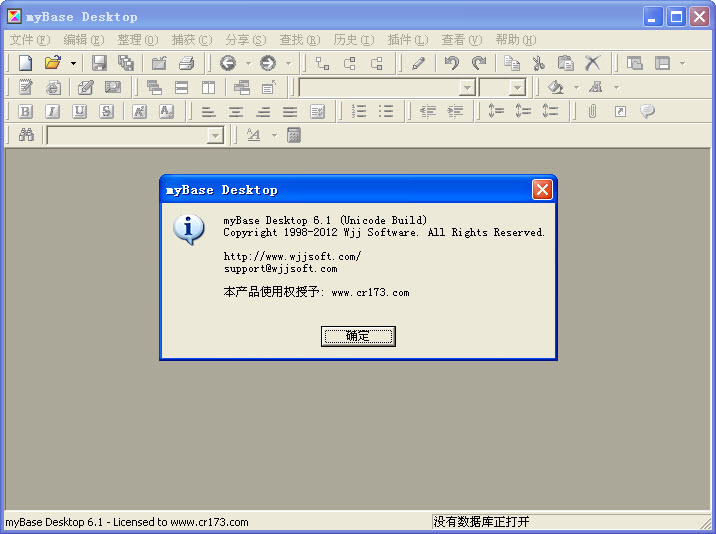Expand the layout view dropdown arrow
Screen dimensions: 716x534
coord(683,63)
